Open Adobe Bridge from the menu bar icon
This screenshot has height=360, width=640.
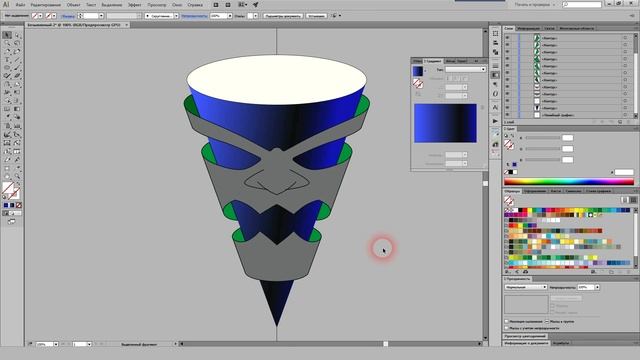click(216, 5)
